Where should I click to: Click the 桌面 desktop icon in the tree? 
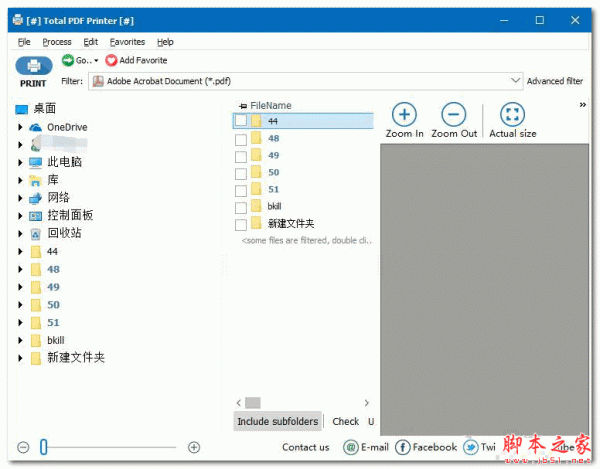[22, 110]
